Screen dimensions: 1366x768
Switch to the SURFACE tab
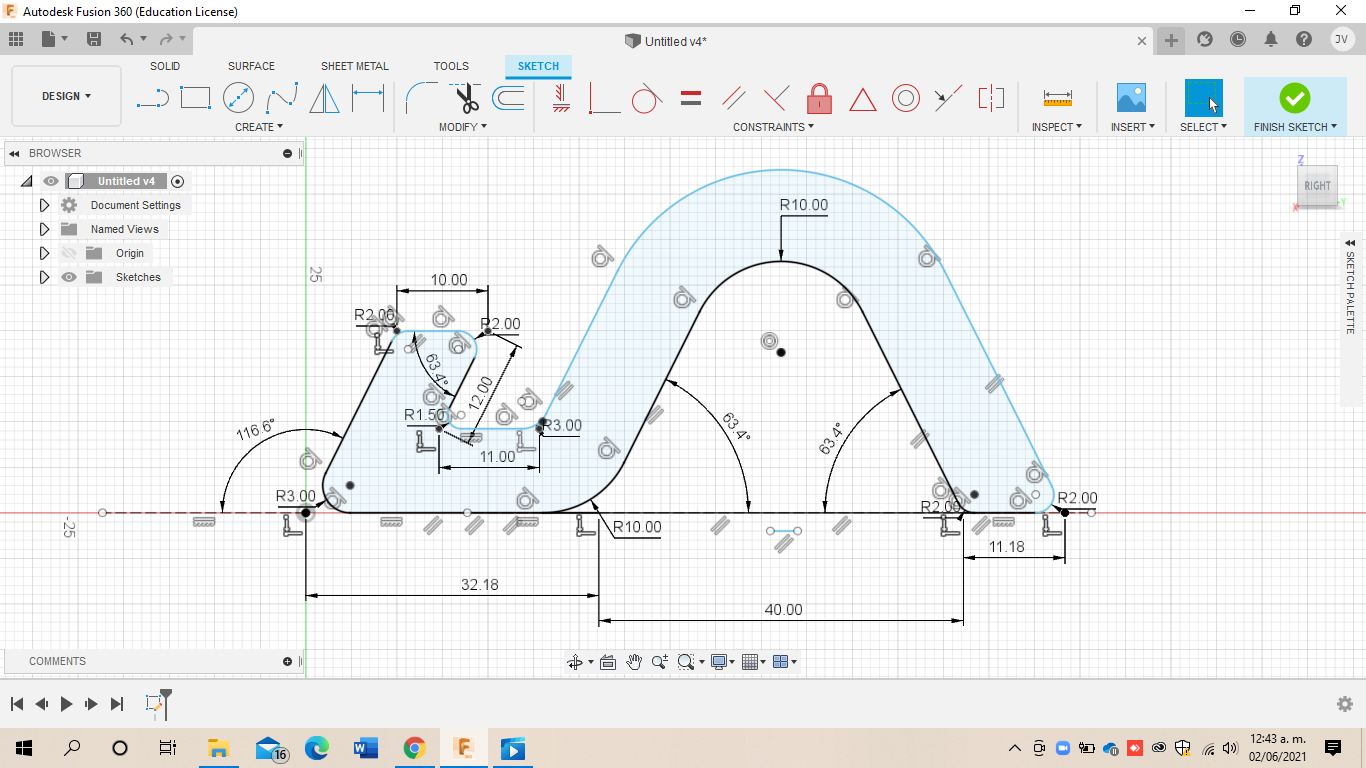click(x=251, y=66)
